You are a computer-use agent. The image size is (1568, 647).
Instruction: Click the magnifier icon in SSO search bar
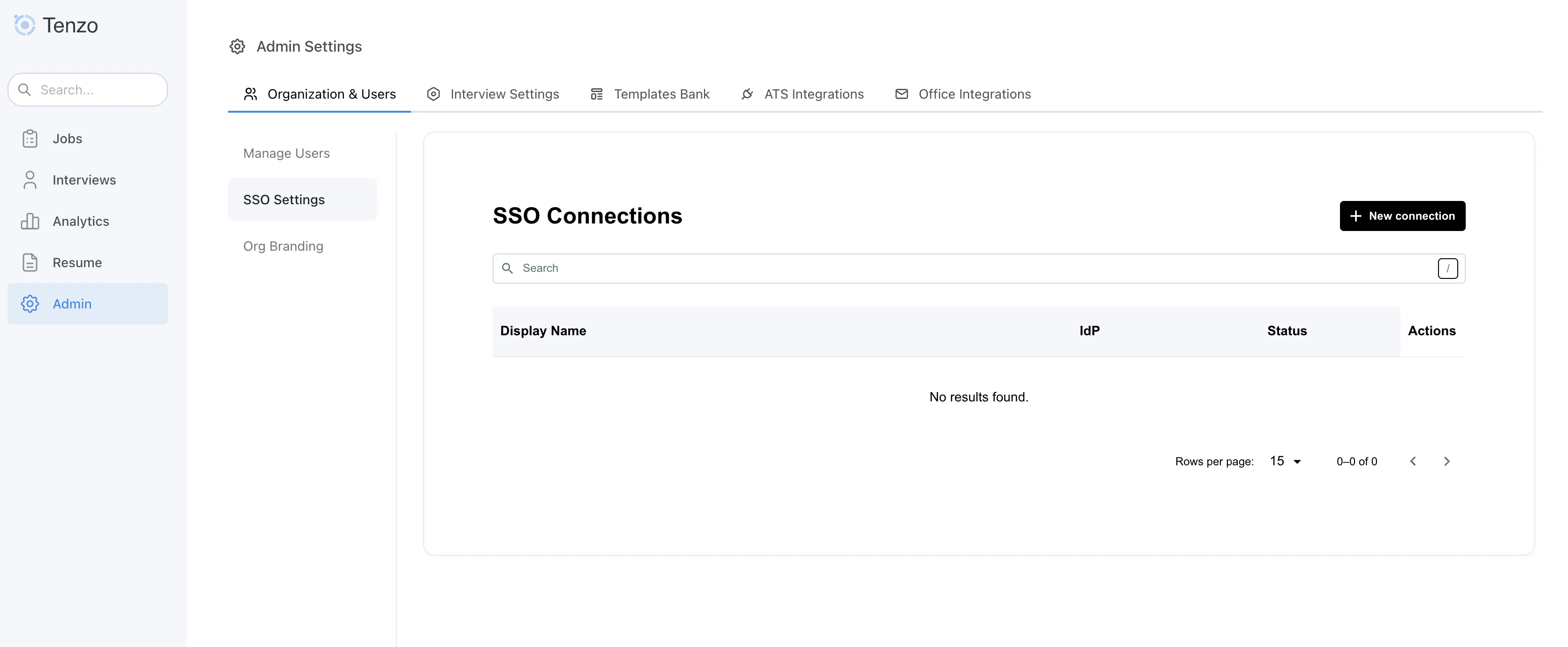tap(508, 268)
